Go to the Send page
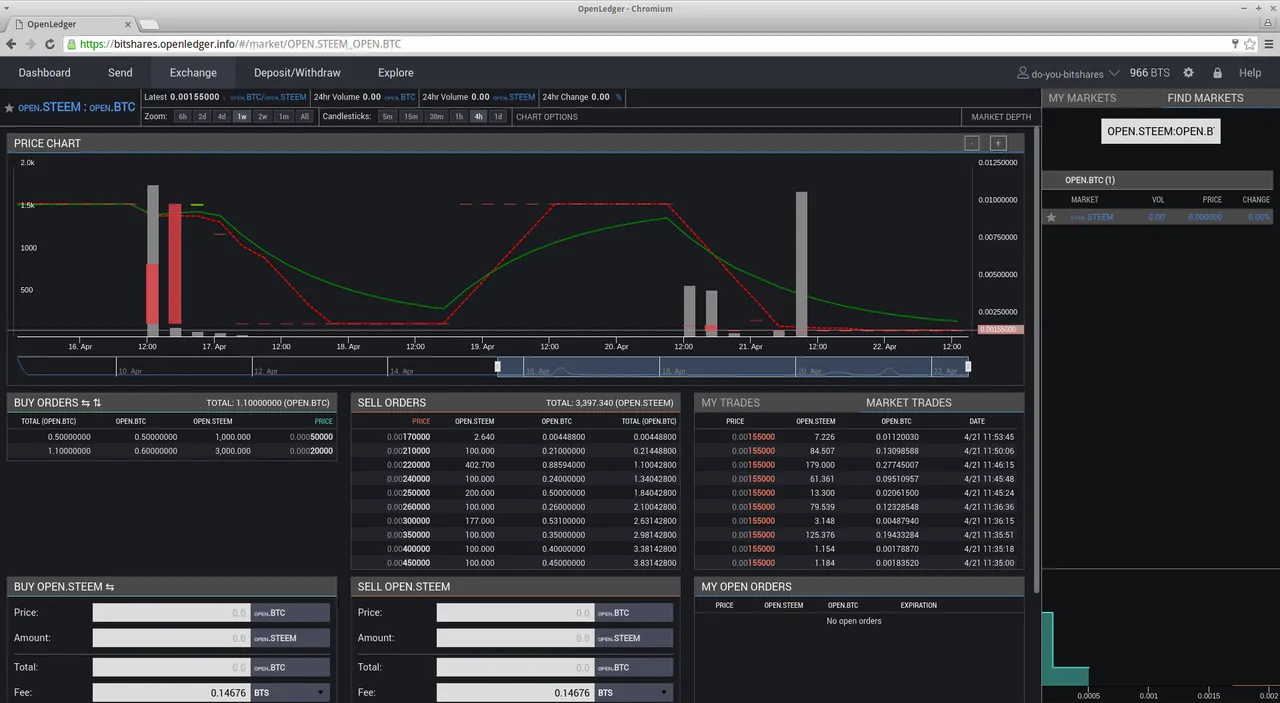The width and height of the screenshot is (1280, 703). (120, 73)
